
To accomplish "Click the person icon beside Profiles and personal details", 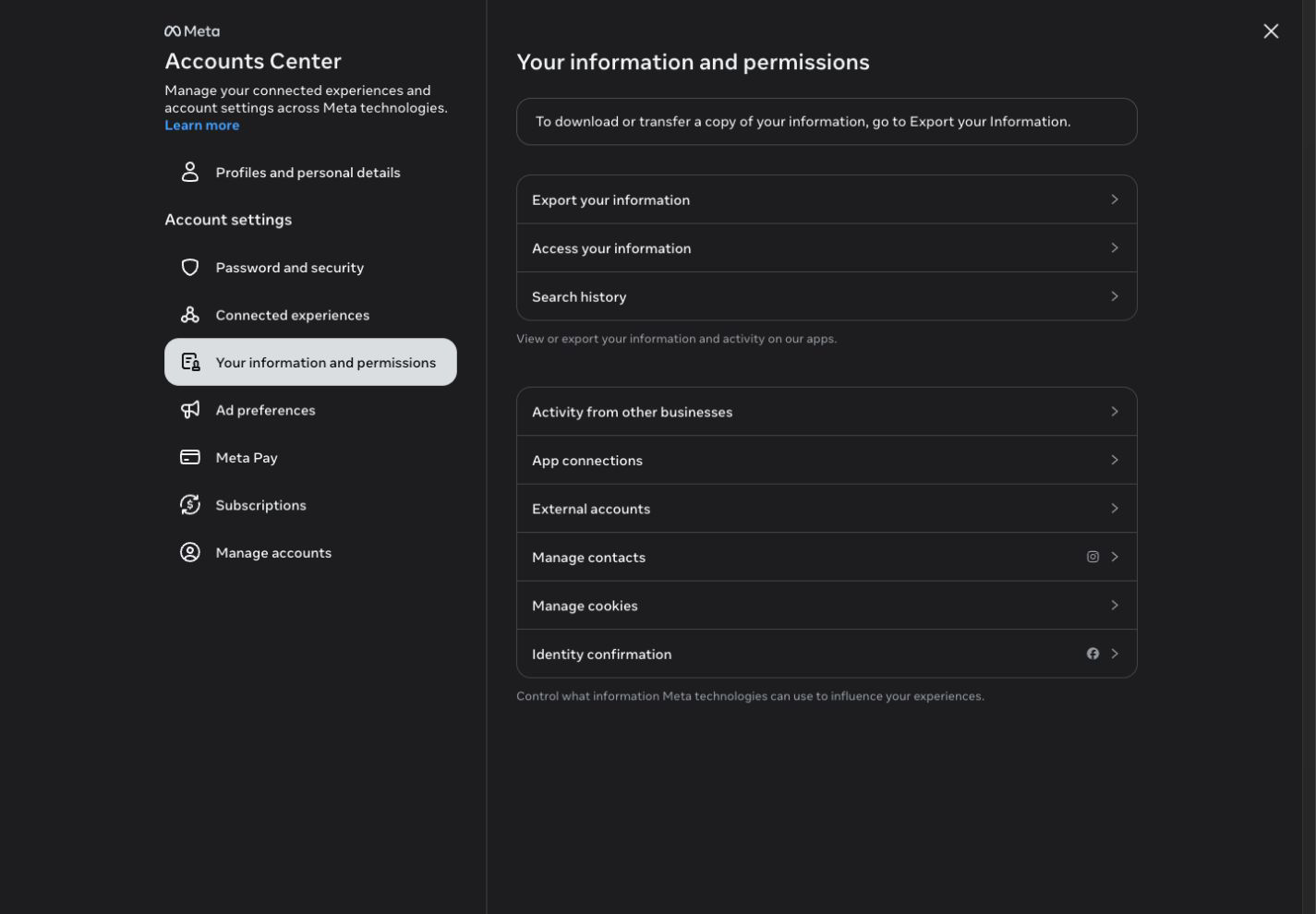I will tap(190, 172).
